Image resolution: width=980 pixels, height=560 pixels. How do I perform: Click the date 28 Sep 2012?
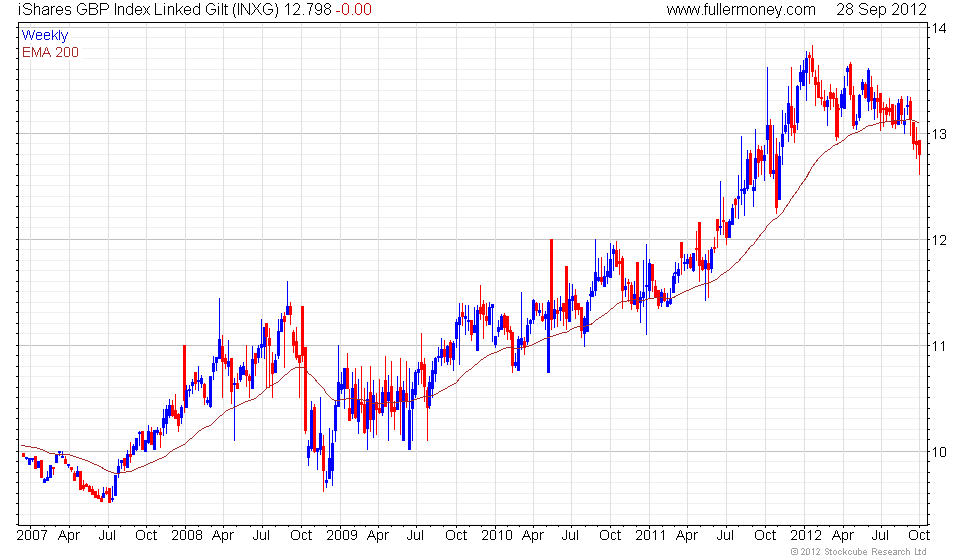[x=881, y=10]
